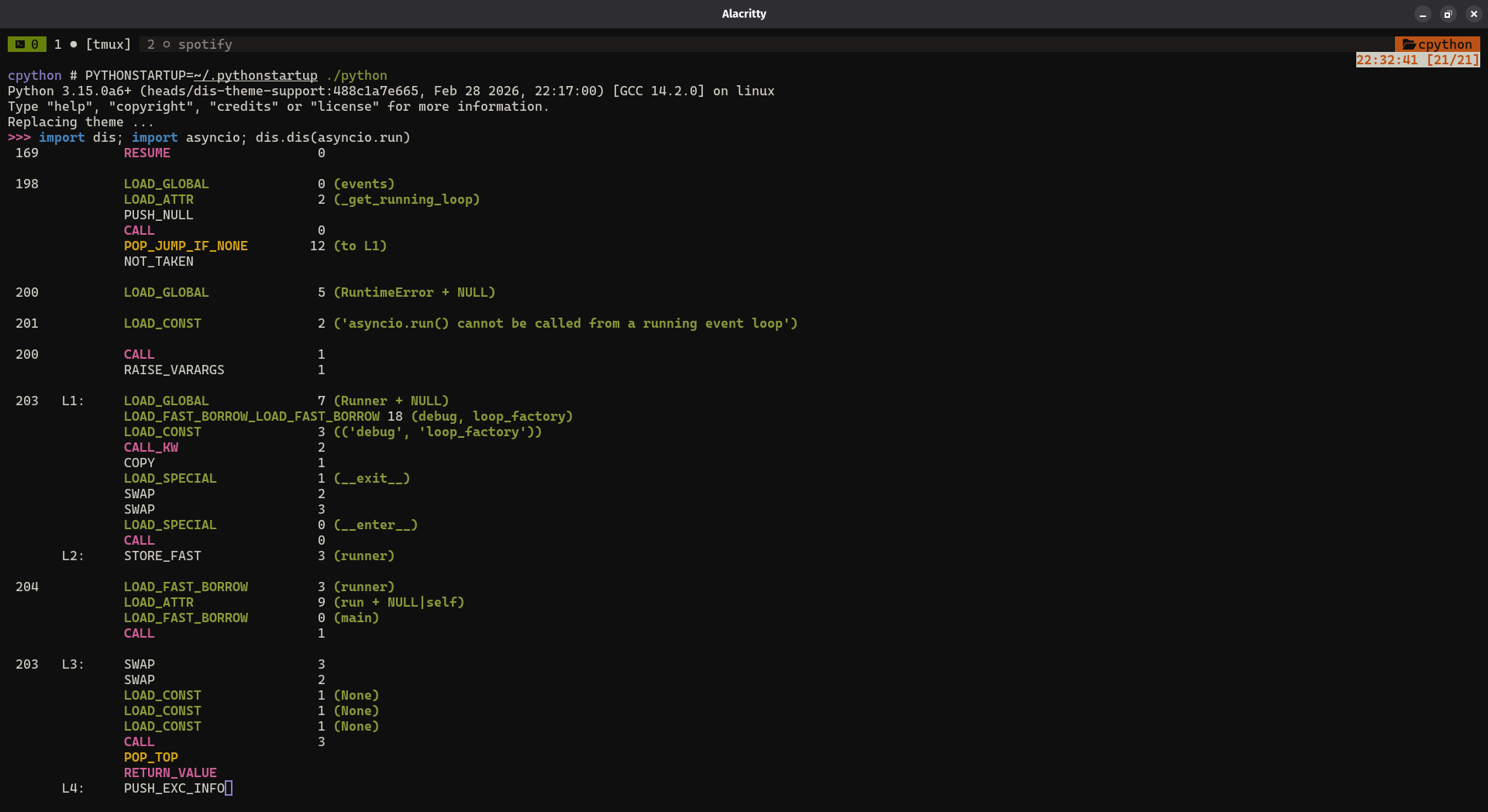Viewport: 1488px width, 812px height.
Task: Click the L4: label
Action: coord(74,788)
